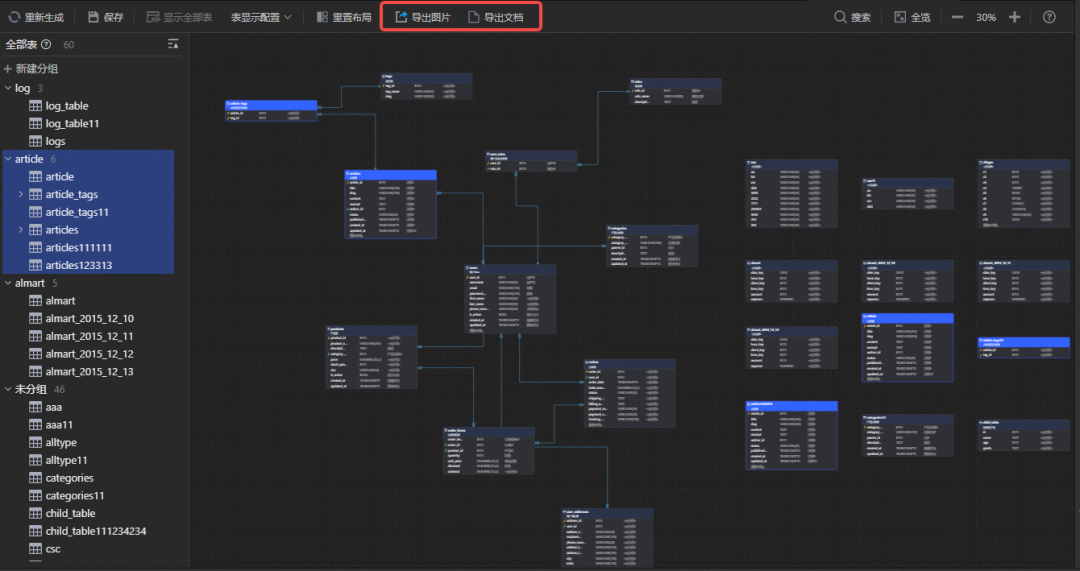Select articles111111 table row
This screenshot has width=1080, height=571.
89,248
